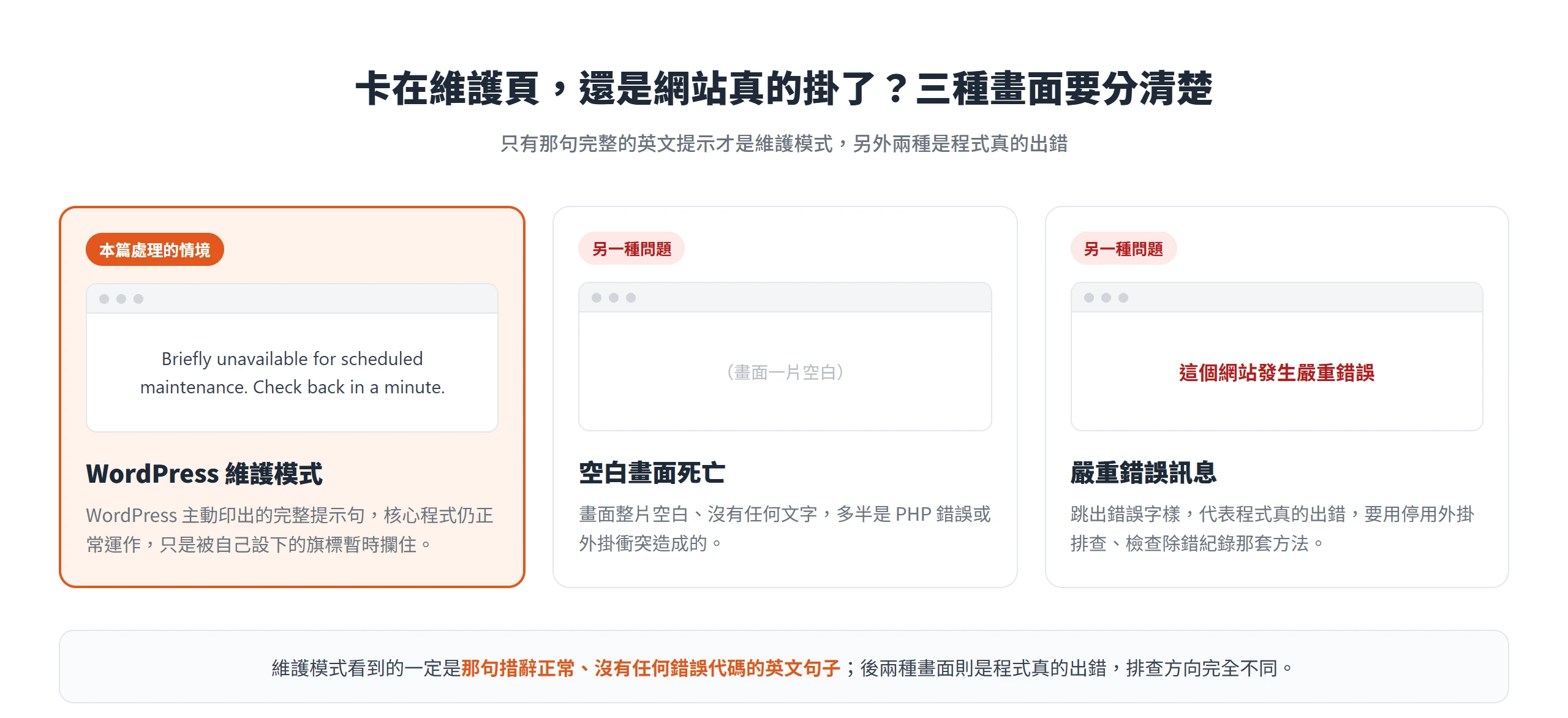Select the maintenance message browser mockup thumbnail
1568x718 pixels.
292,358
